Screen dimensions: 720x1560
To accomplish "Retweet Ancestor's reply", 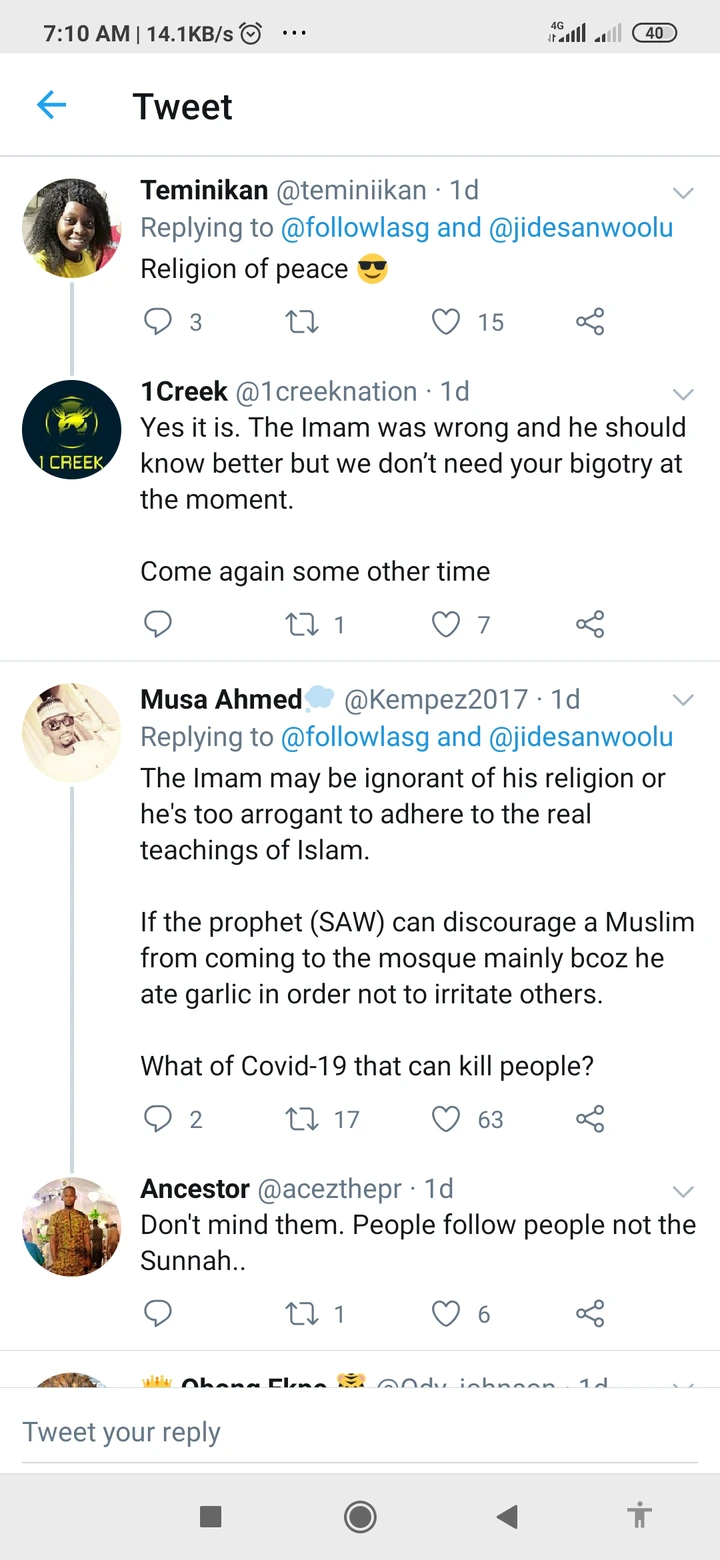I will [x=301, y=1314].
